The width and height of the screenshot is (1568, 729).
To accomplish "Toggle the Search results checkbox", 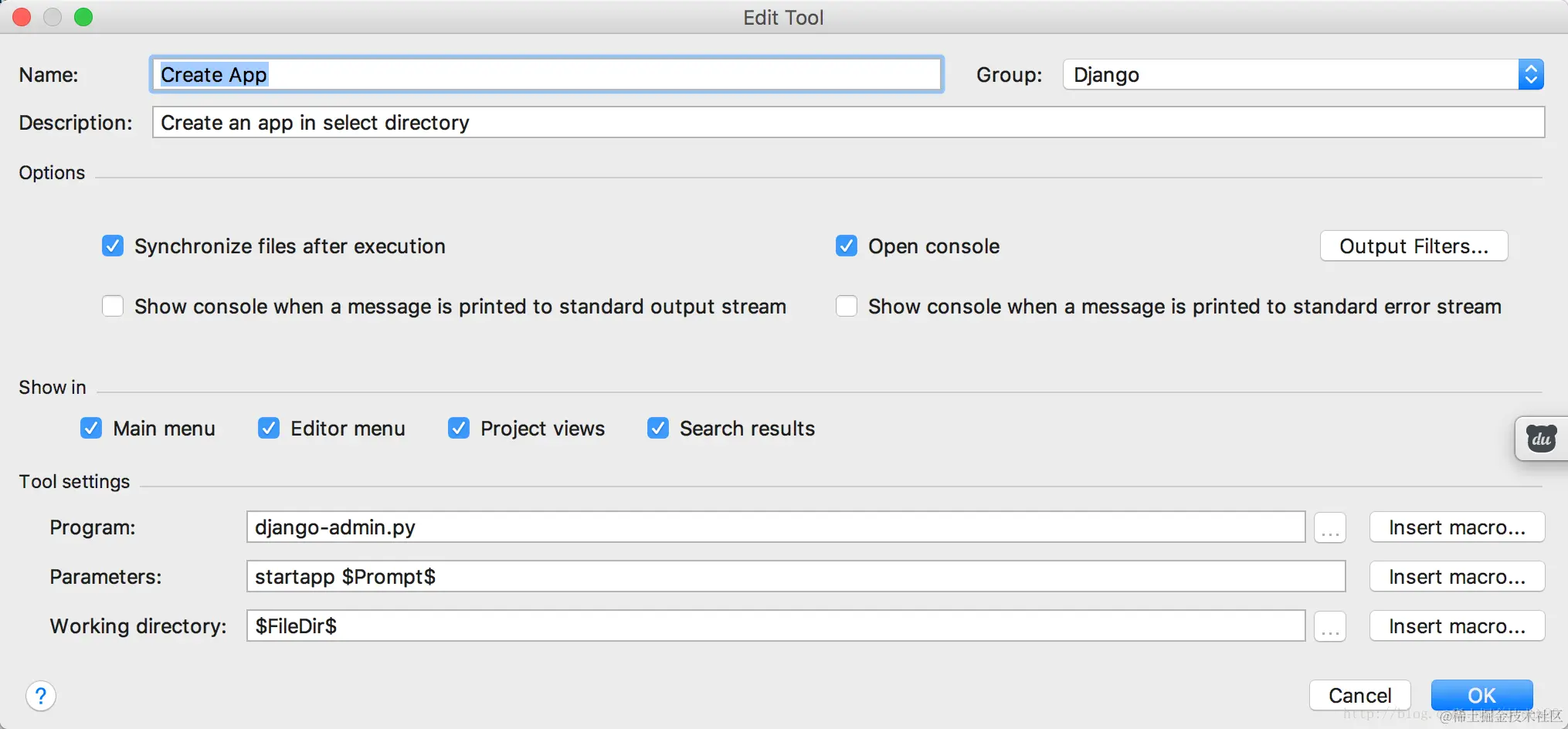I will tap(658, 429).
